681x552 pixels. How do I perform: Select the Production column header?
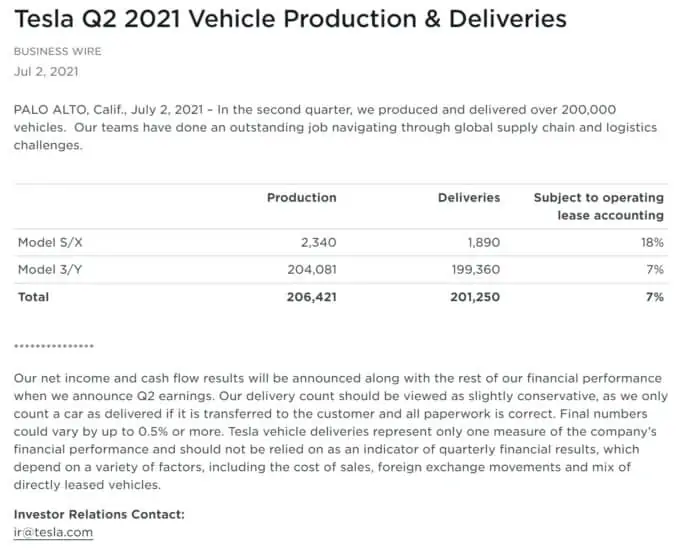pyautogui.click(x=301, y=198)
